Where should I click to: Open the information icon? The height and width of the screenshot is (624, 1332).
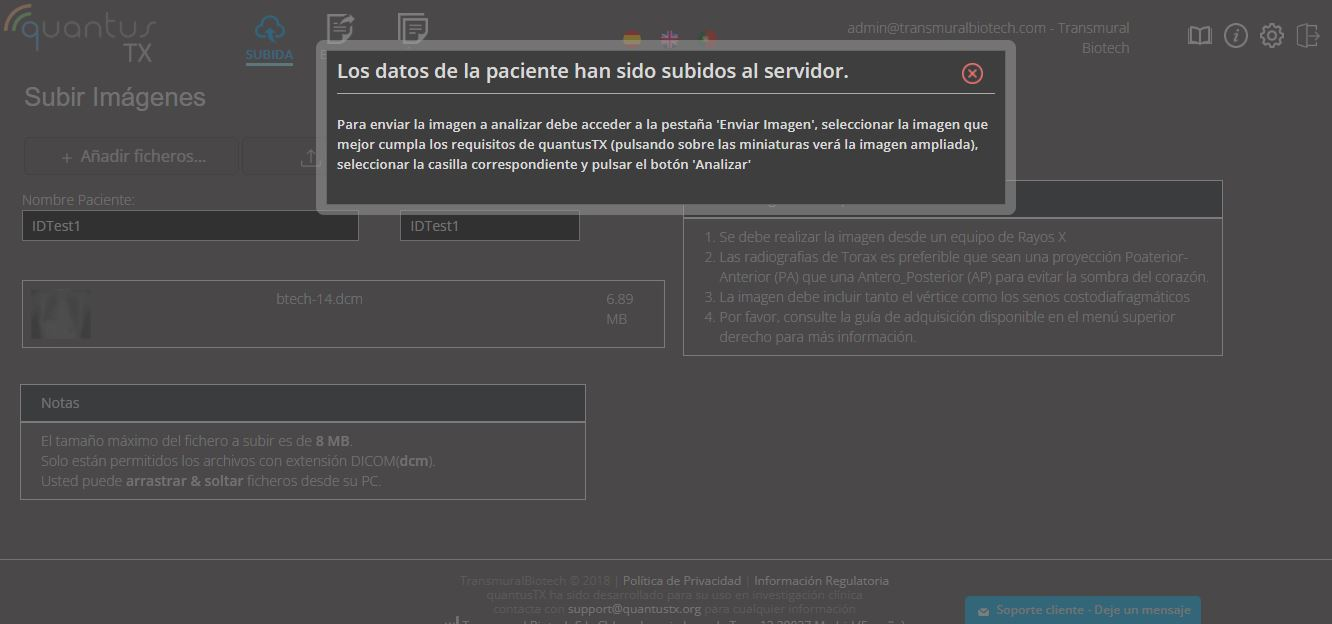click(x=1236, y=36)
